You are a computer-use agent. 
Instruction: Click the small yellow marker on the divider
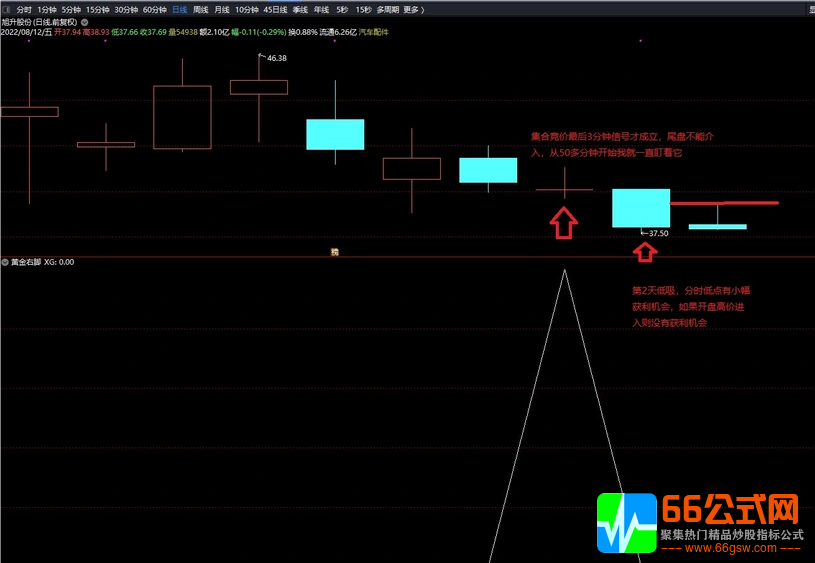(335, 252)
